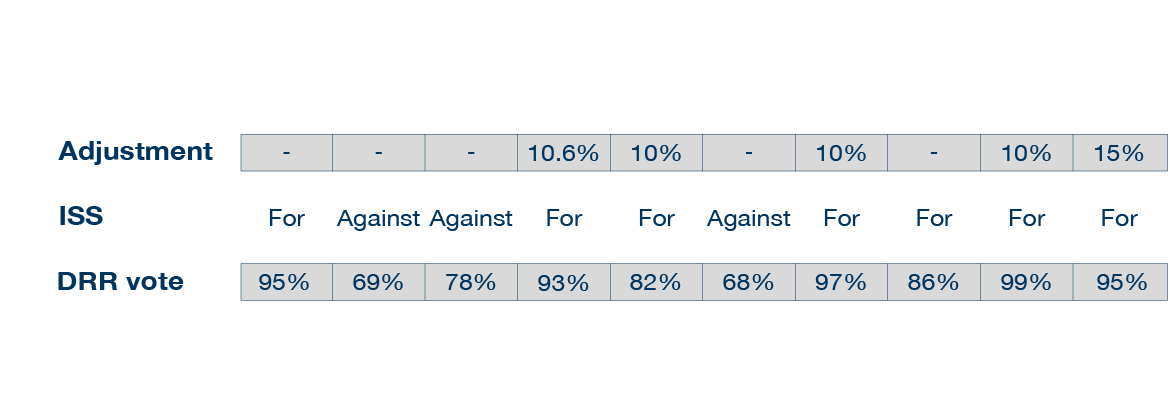The height and width of the screenshot is (409, 1170).
Task: Click the 10.6% Adjustment cell
Action: (563, 153)
